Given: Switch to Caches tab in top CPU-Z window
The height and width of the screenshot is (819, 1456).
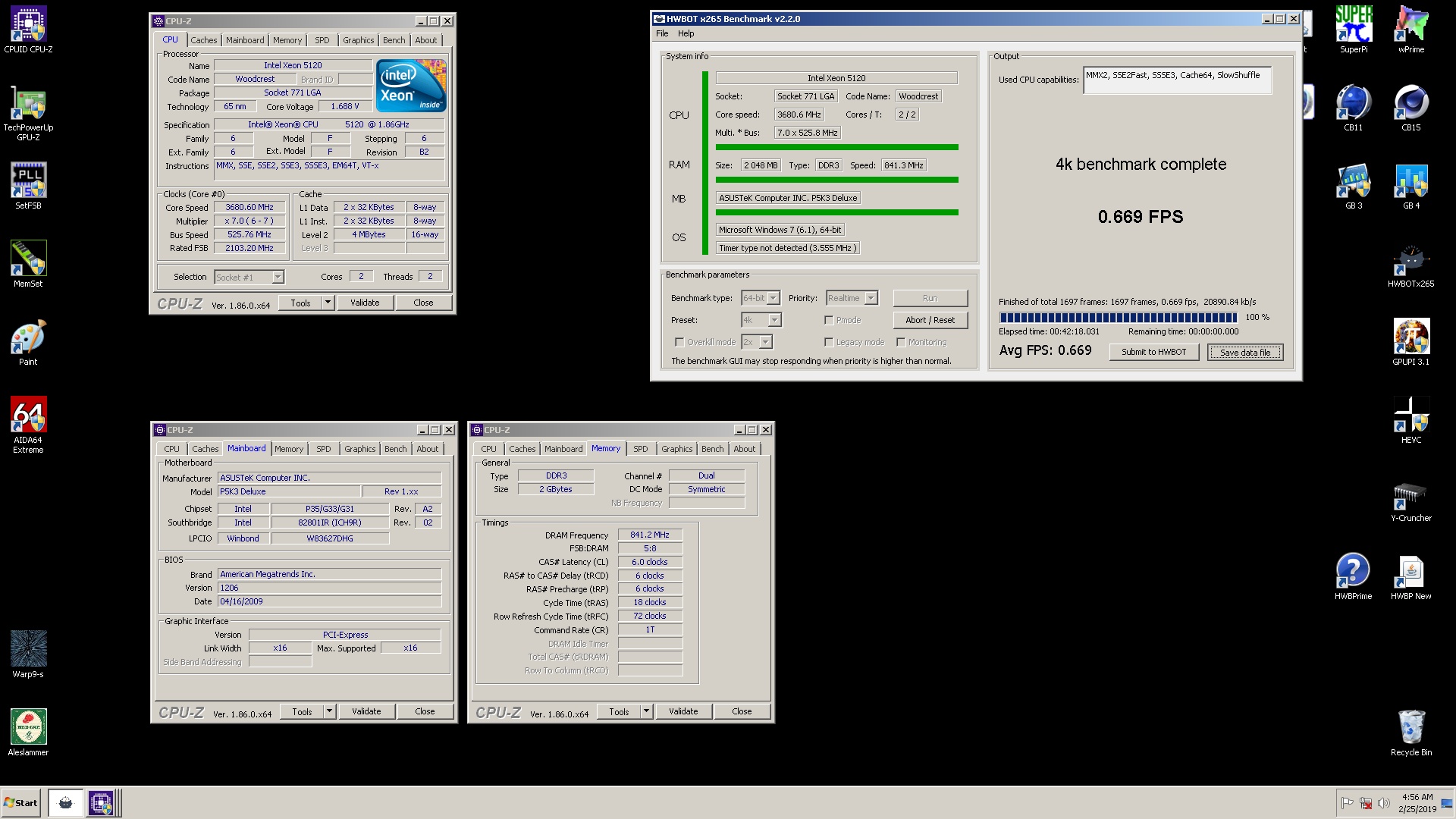Looking at the screenshot, I should tap(203, 40).
